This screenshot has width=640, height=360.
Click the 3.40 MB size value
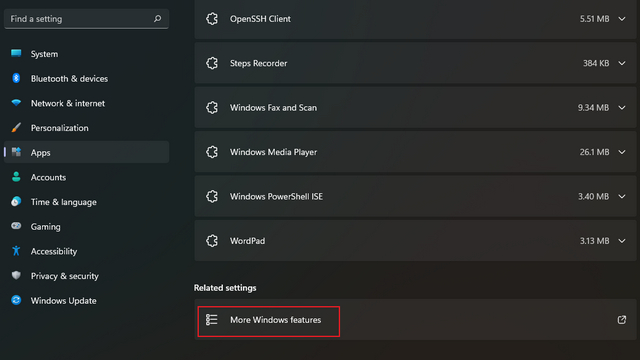pos(593,197)
